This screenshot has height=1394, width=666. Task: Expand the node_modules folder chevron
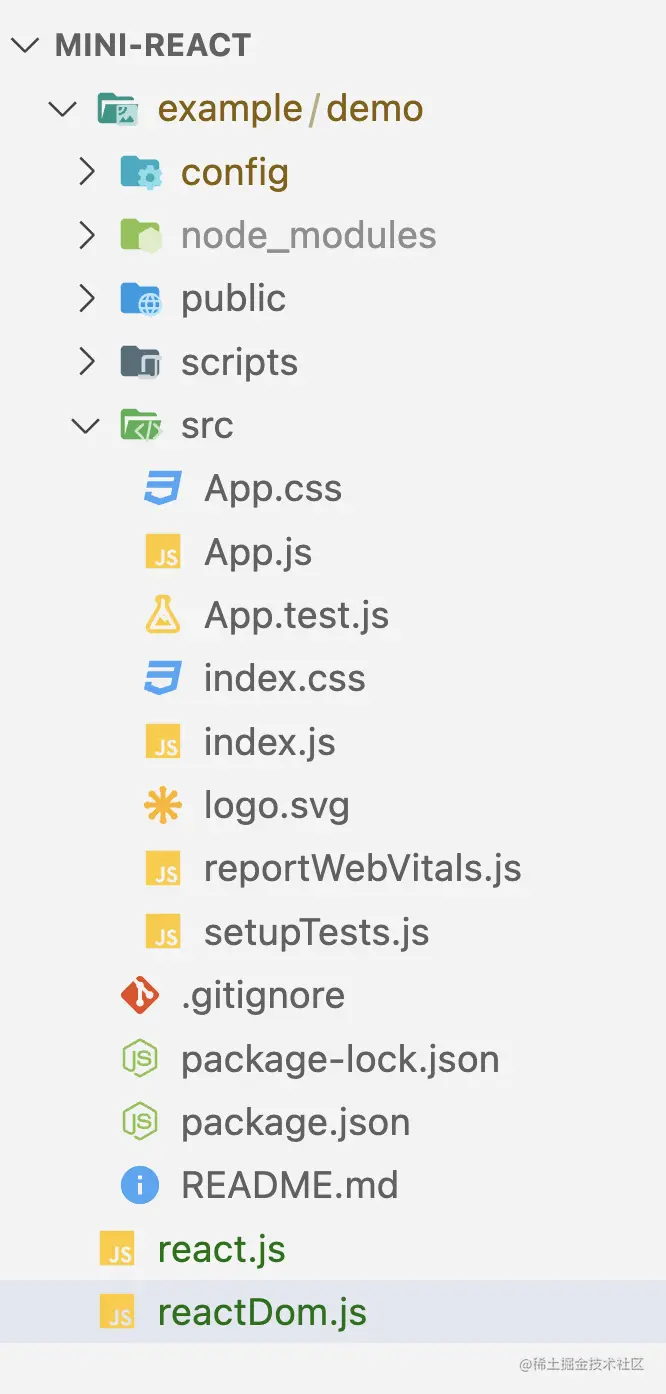coord(87,235)
